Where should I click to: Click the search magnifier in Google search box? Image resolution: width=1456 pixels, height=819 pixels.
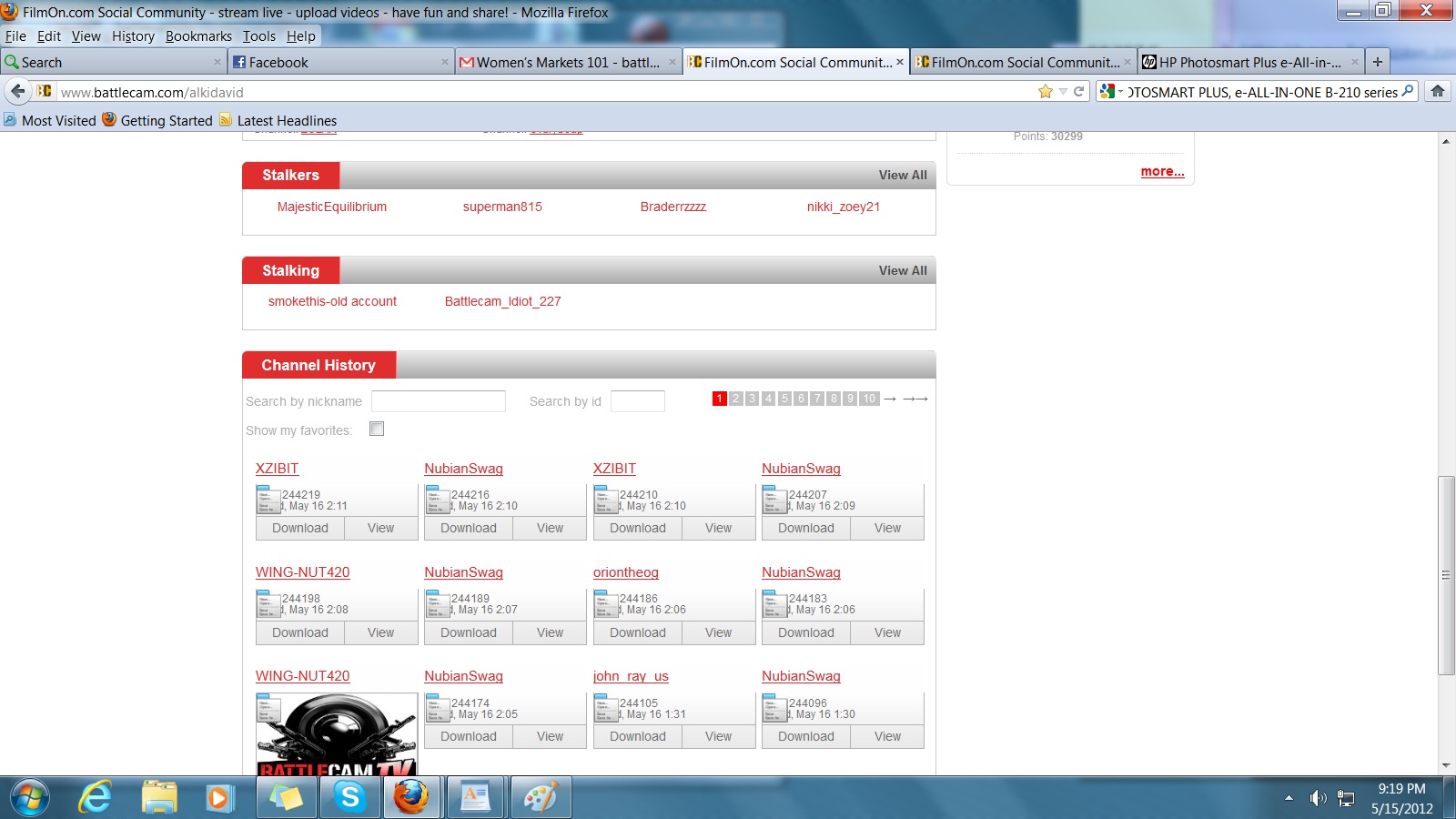point(1408,91)
